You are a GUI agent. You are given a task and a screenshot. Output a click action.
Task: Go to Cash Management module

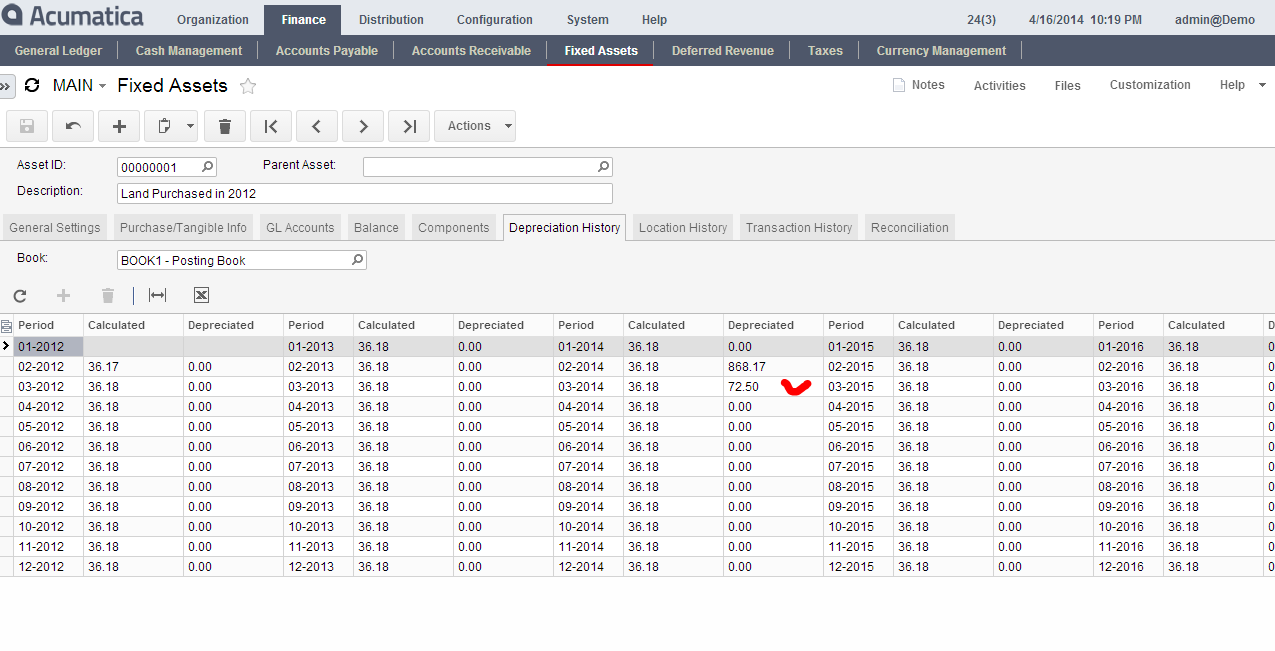pyautogui.click(x=189, y=51)
